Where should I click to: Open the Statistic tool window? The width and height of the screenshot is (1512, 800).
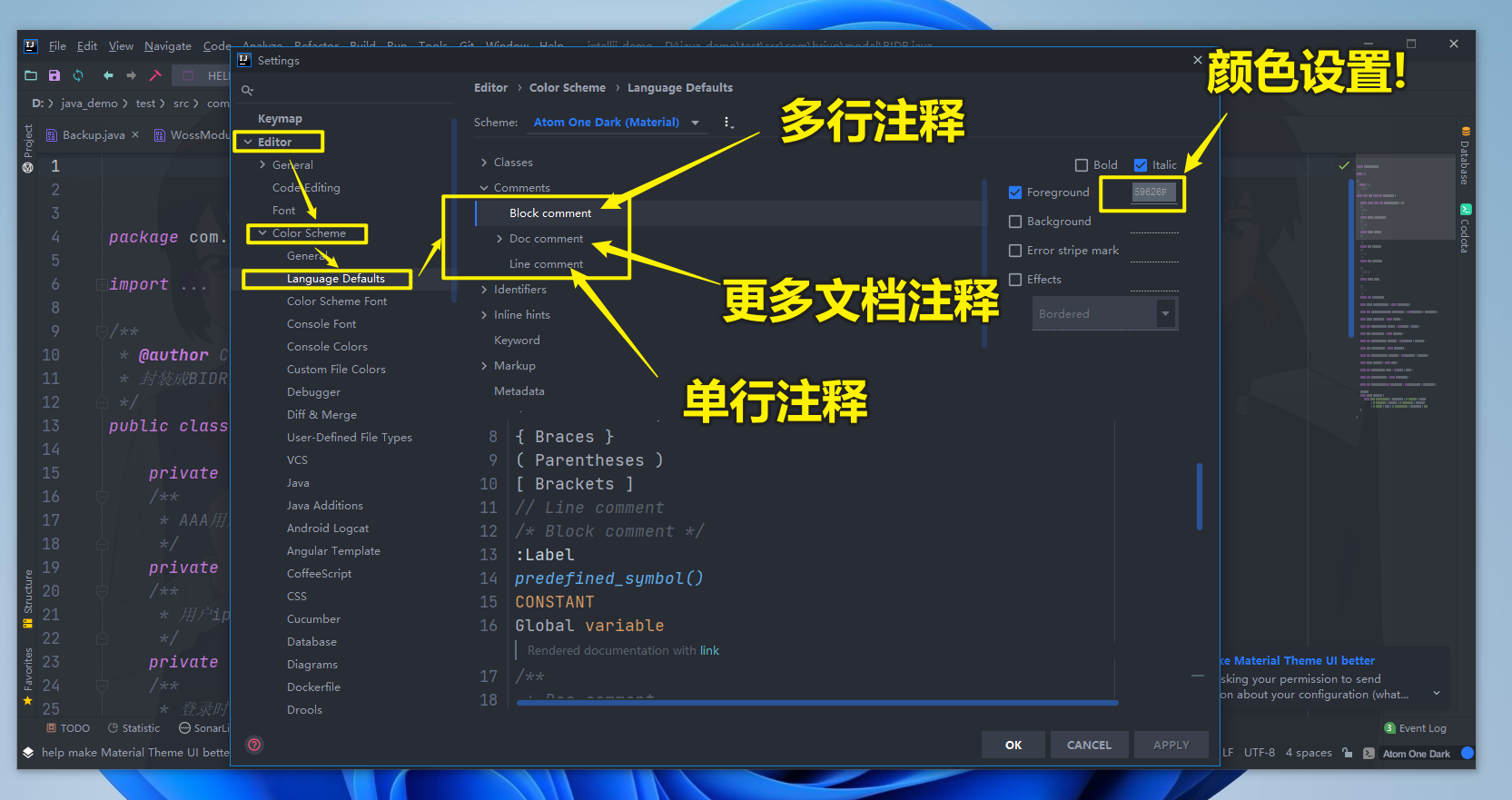pyautogui.click(x=133, y=728)
